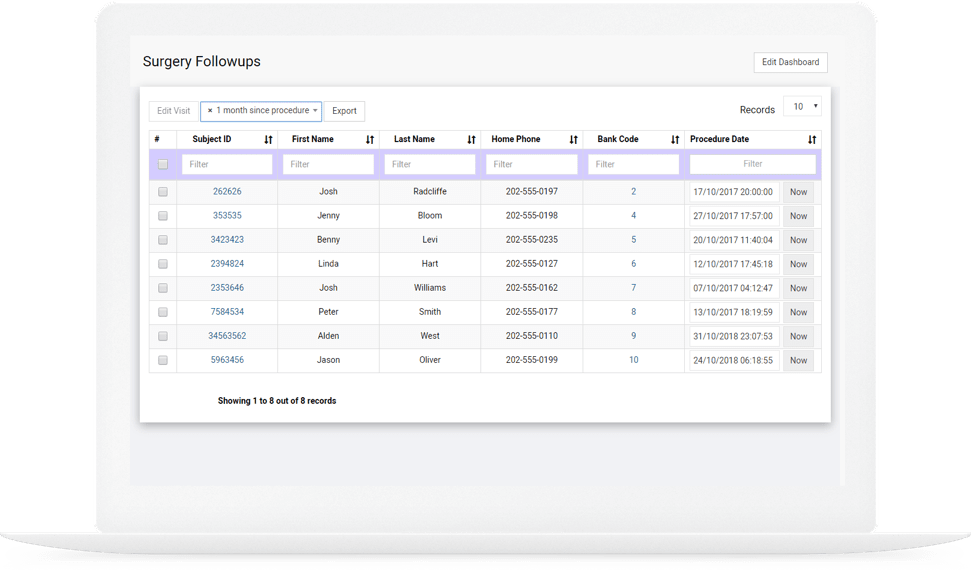Remove the '1 month since procedure' filter x

210,110
